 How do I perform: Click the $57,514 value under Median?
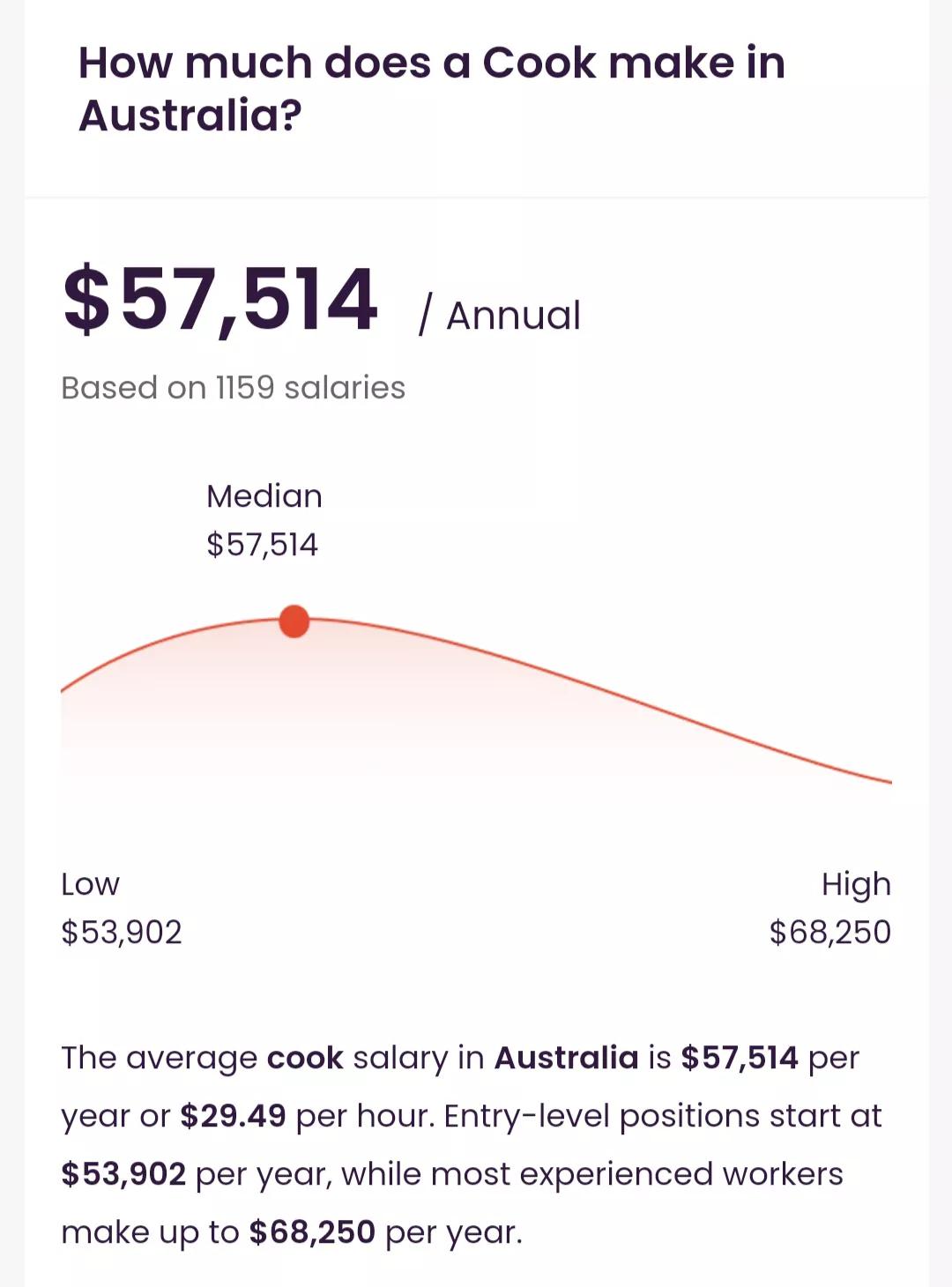pyautogui.click(x=262, y=545)
